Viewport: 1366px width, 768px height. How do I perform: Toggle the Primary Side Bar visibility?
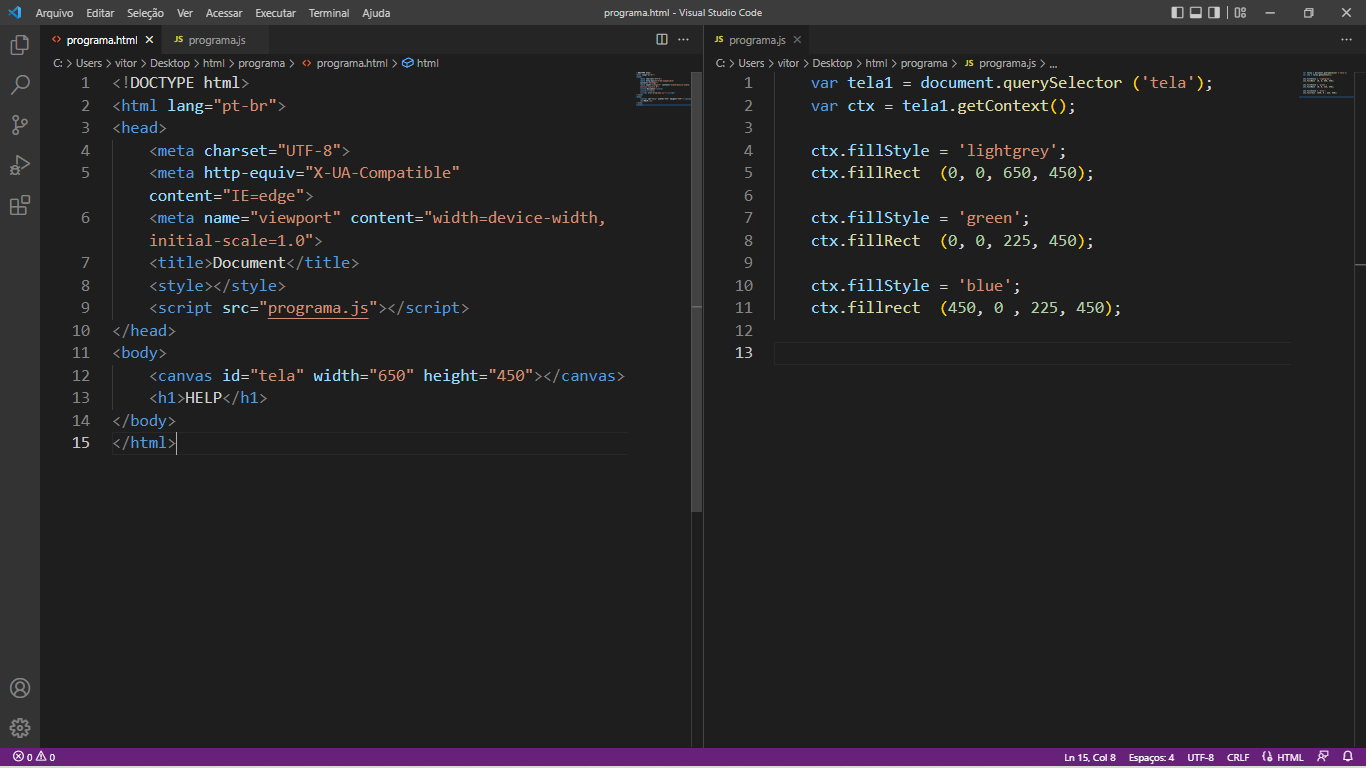point(1177,13)
